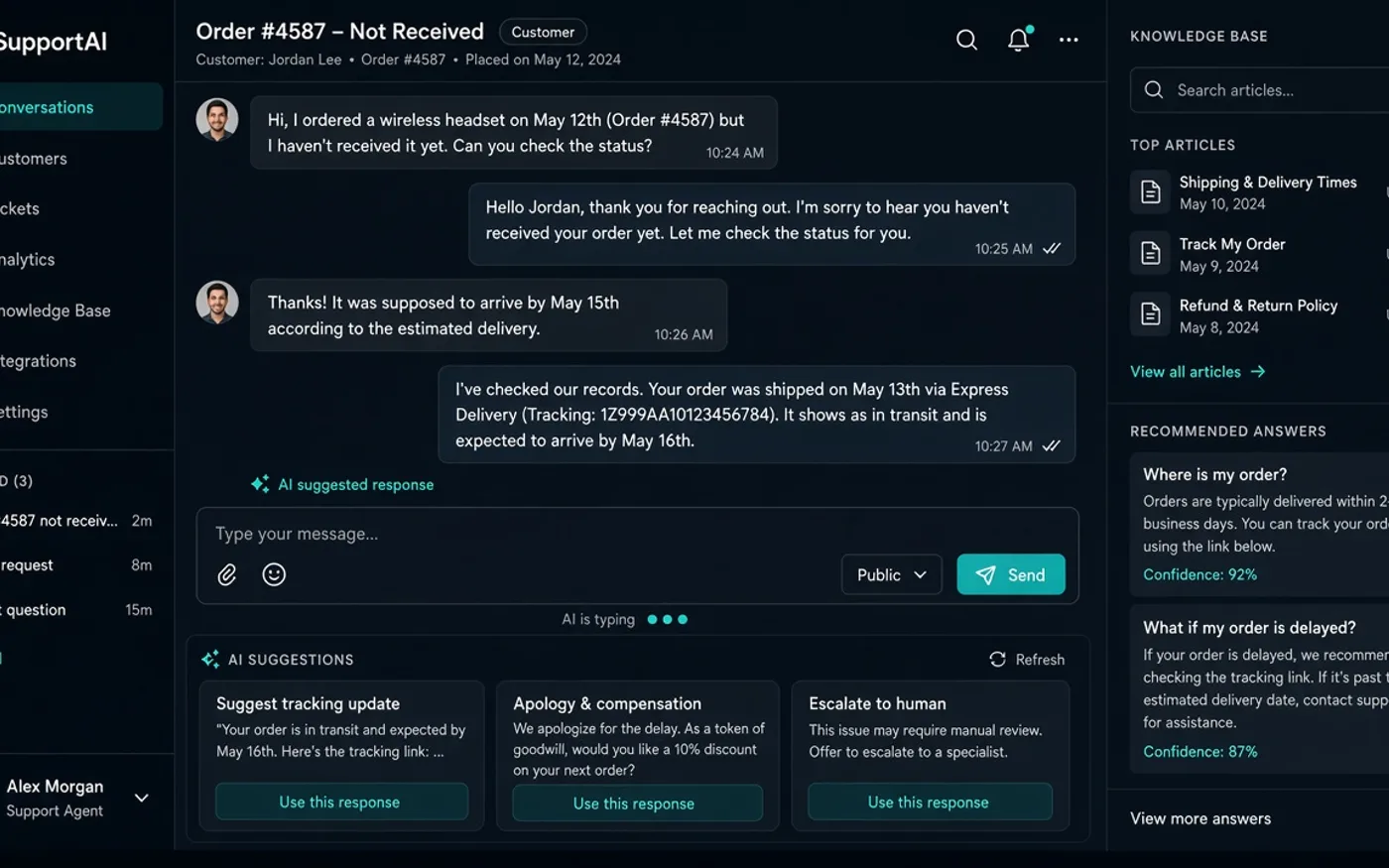
Task: Expand the Alex Morgan profile chevron
Action: 142,798
